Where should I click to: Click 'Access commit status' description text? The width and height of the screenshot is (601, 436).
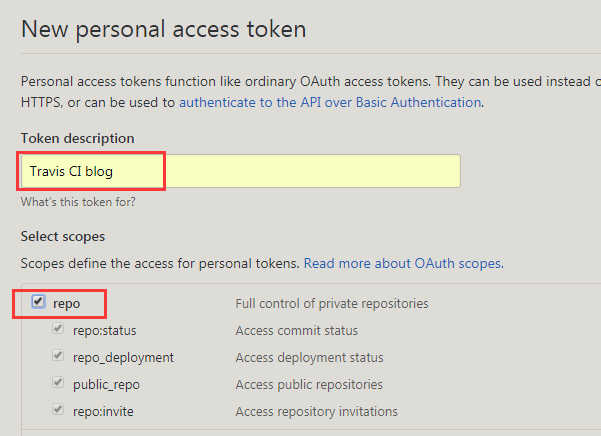pyautogui.click(x=297, y=330)
